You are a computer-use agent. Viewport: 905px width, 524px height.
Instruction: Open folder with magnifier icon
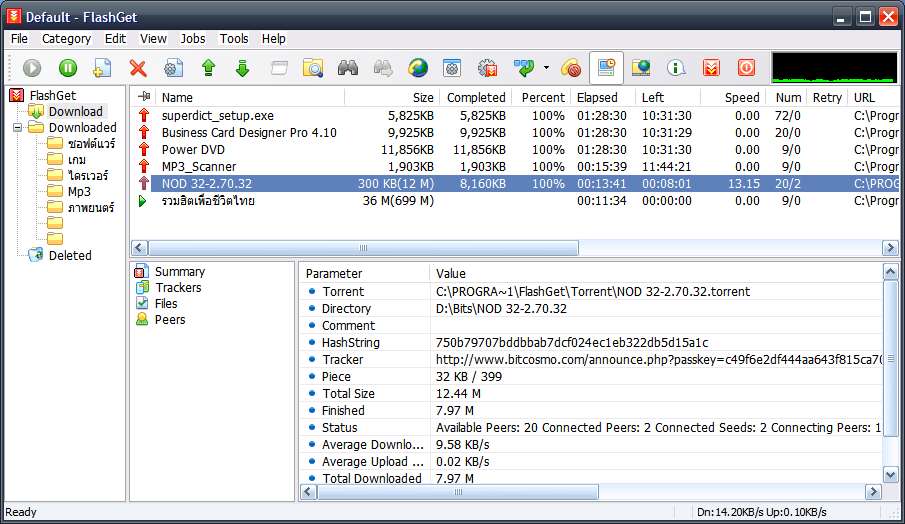coord(313,68)
